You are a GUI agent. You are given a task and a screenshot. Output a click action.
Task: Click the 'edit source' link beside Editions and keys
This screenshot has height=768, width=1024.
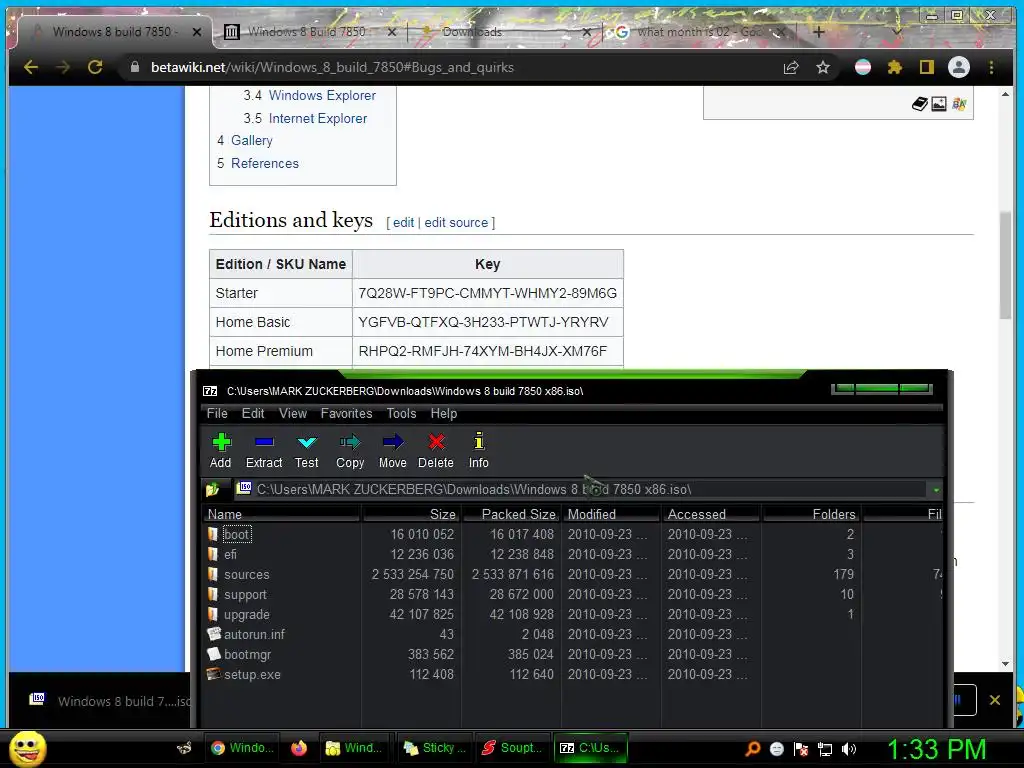[456, 222]
